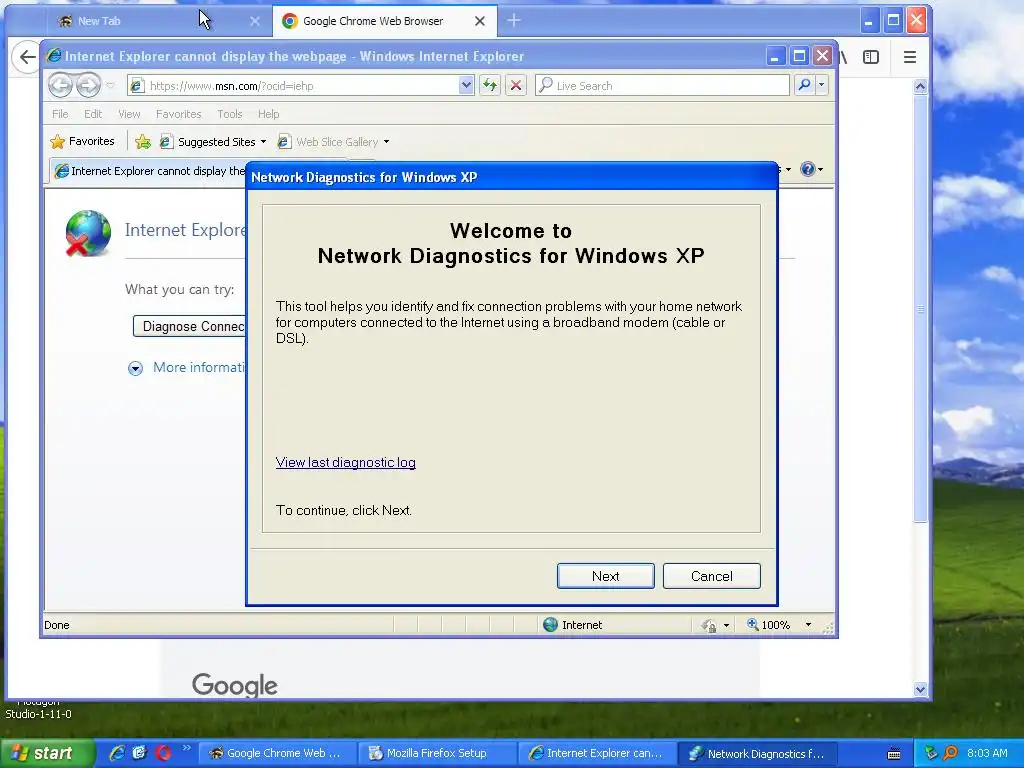Viewport: 1024px width, 768px height.
Task: Click the red Stop icon in Internet Explorer
Action: point(516,86)
